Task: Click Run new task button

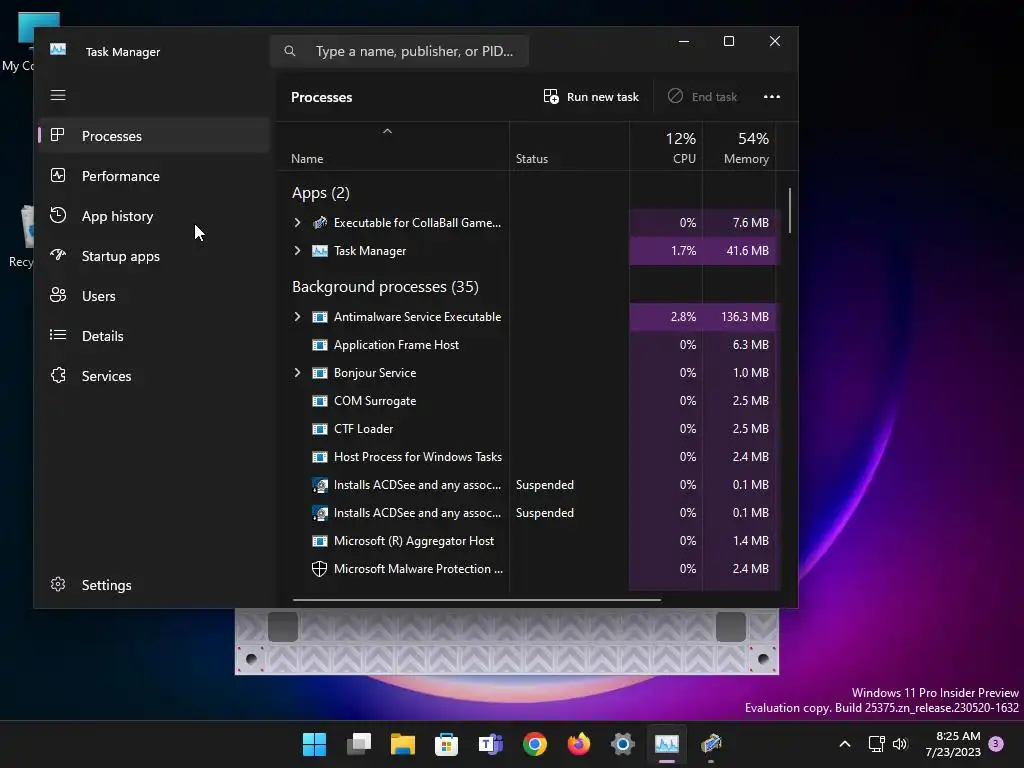Action: point(591,97)
